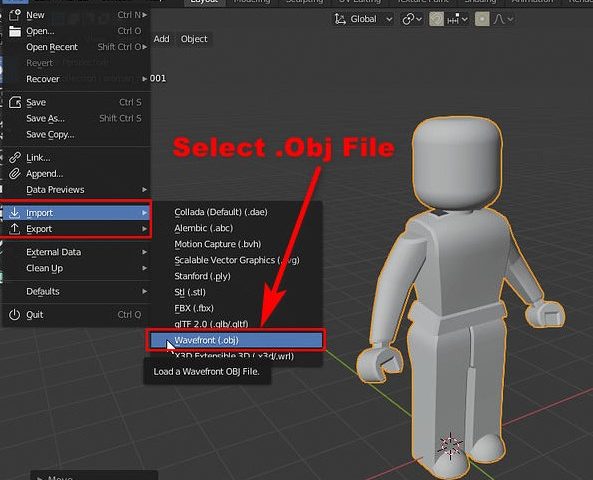Expand the Clean Up submenu
The width and height of the screenshot is (593, 480).
[x=77, y=268]
